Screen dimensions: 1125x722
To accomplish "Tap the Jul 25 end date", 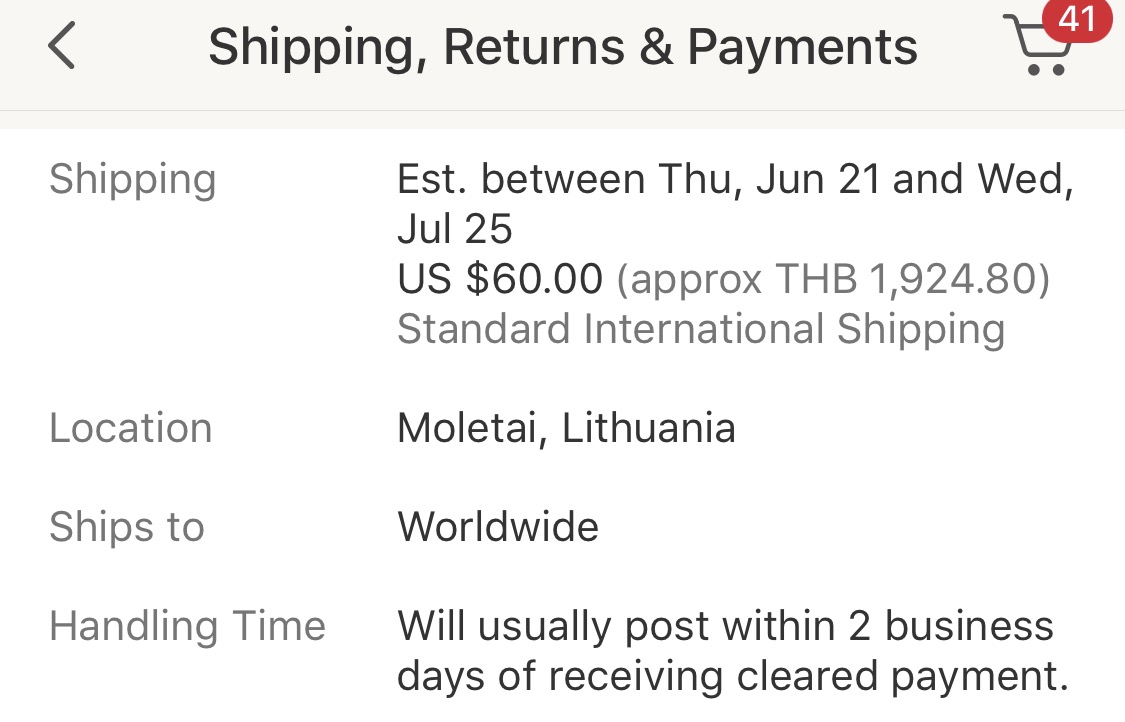I will coord(455,229).
